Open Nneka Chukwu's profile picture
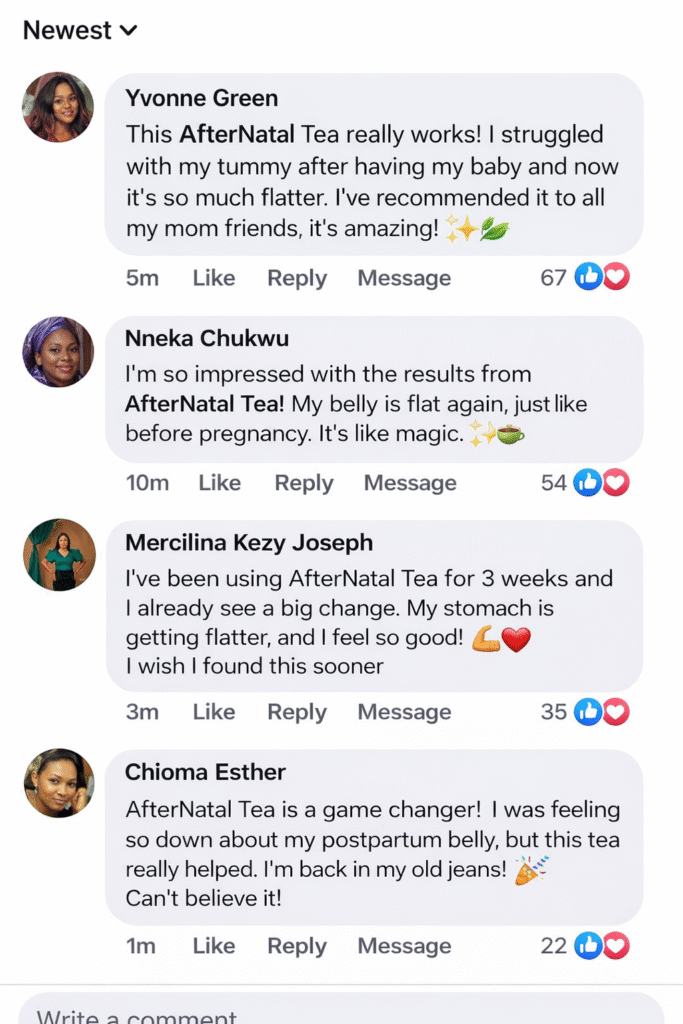Viewport: 683px width, 1024px height. (x=58, y=352)
